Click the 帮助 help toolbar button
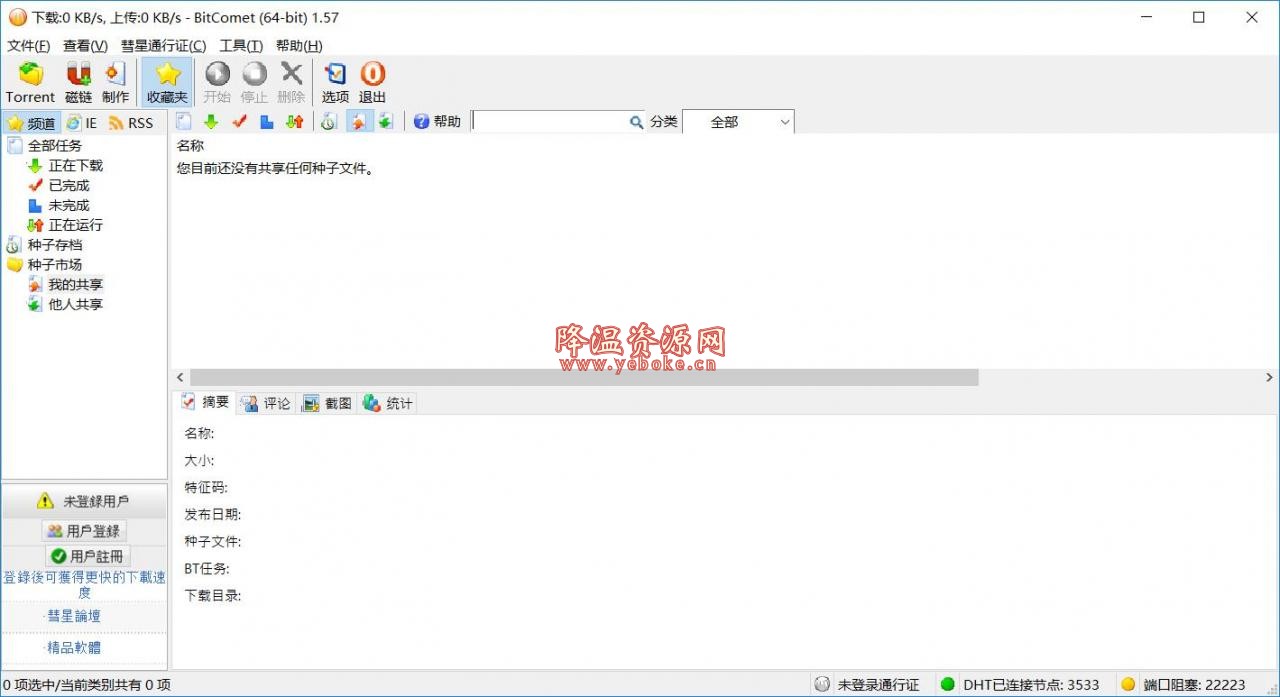1280x697 pixels. coord(437,122)
